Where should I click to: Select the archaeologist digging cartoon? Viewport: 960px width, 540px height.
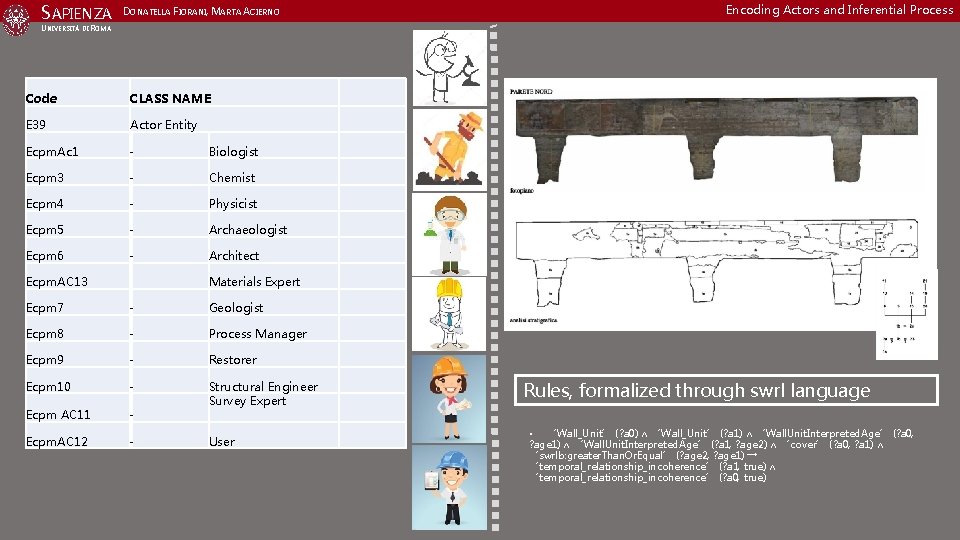[449, 149]
